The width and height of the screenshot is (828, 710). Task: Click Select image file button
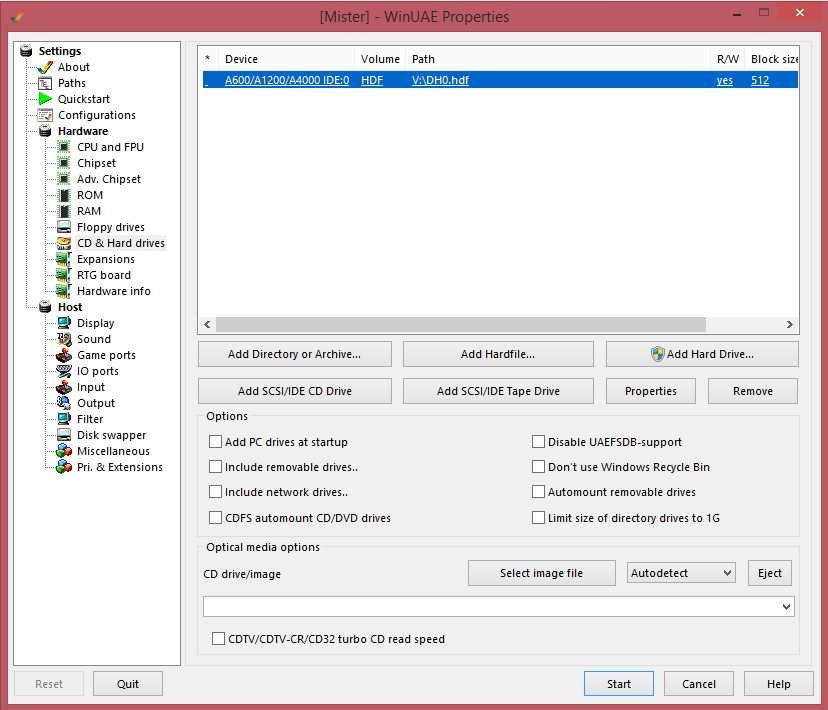click(x=542, y=573)
